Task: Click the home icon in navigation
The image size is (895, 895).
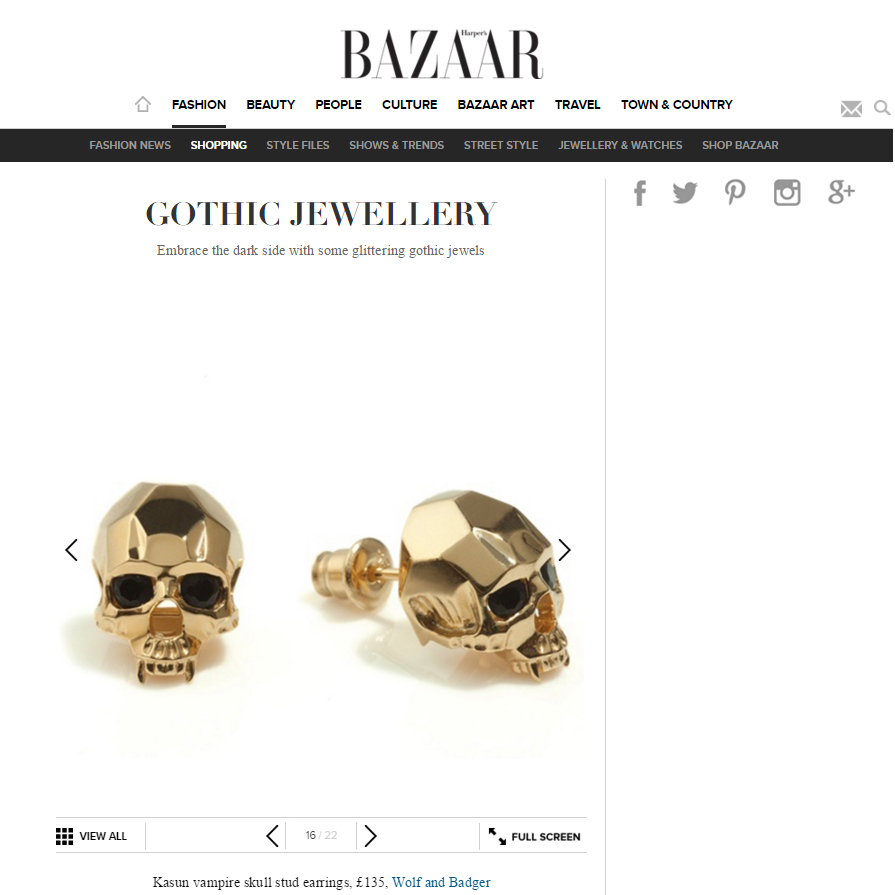Action: coord(143,104)
